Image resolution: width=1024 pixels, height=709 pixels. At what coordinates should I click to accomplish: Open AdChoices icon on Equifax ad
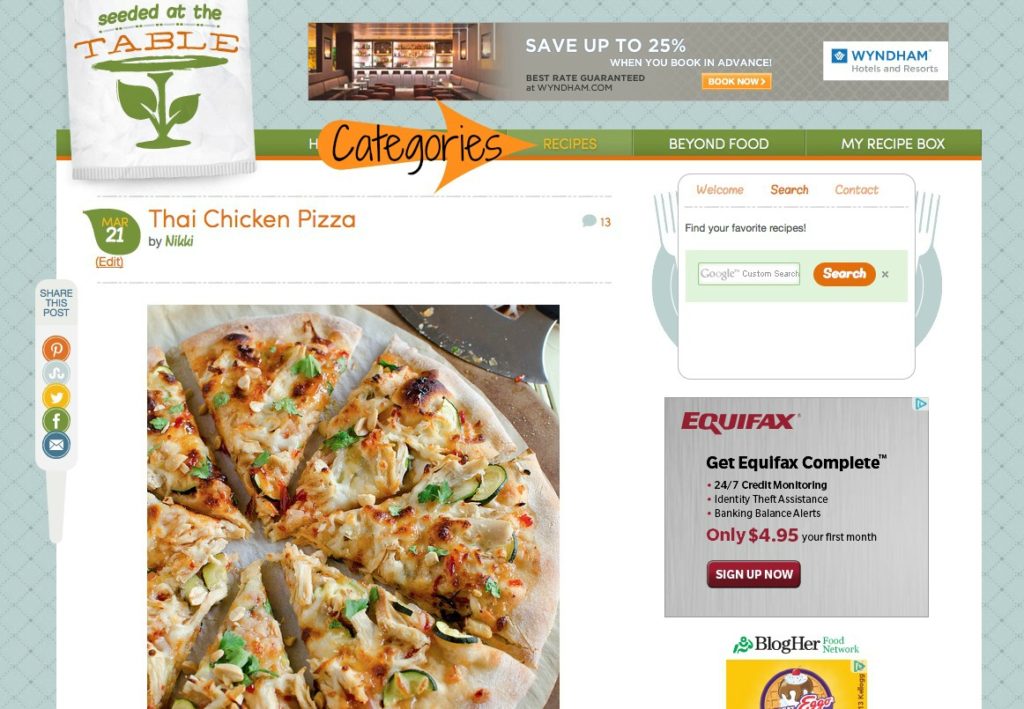(921, 404)
